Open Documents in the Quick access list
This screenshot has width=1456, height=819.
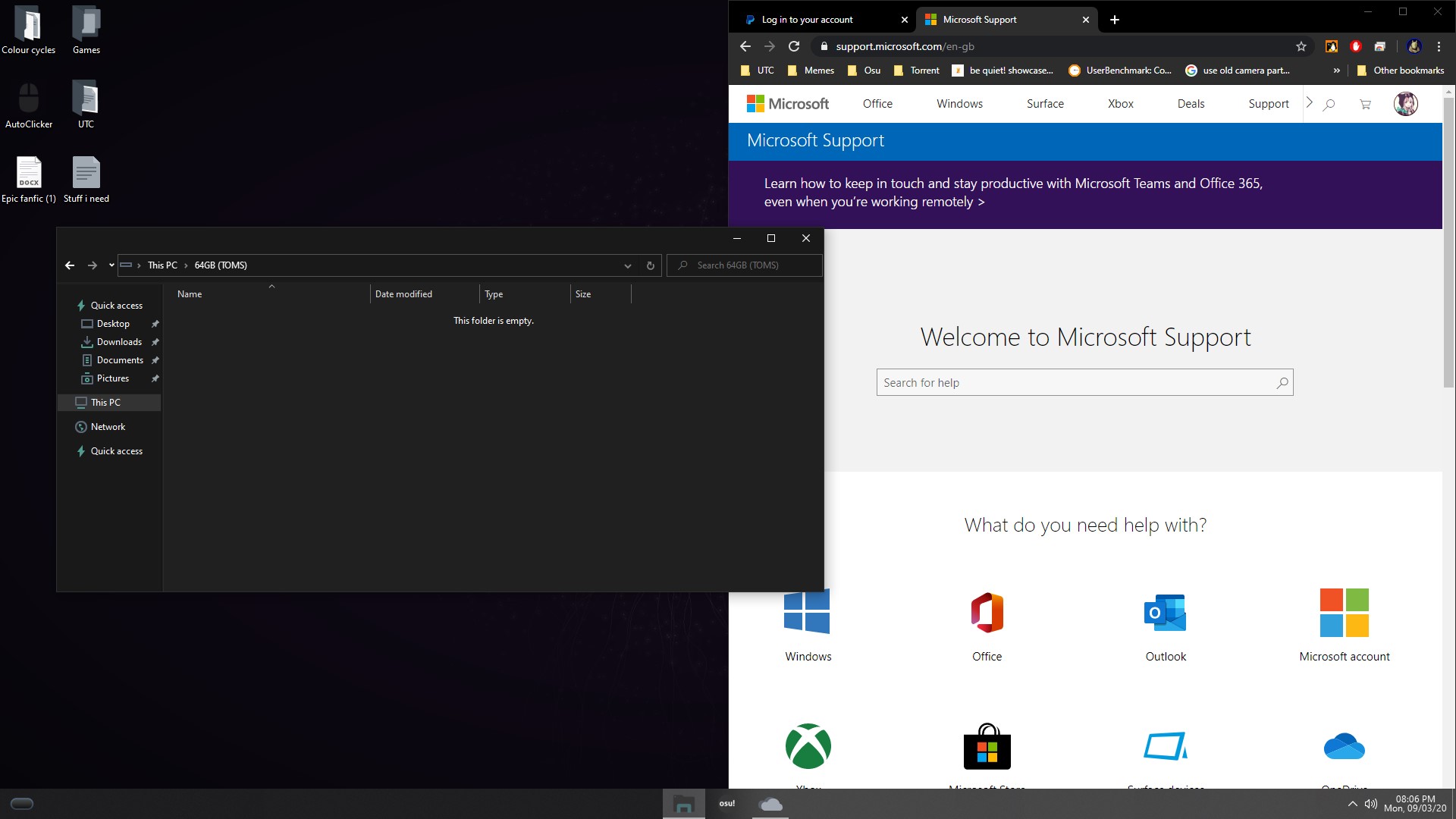120,360
